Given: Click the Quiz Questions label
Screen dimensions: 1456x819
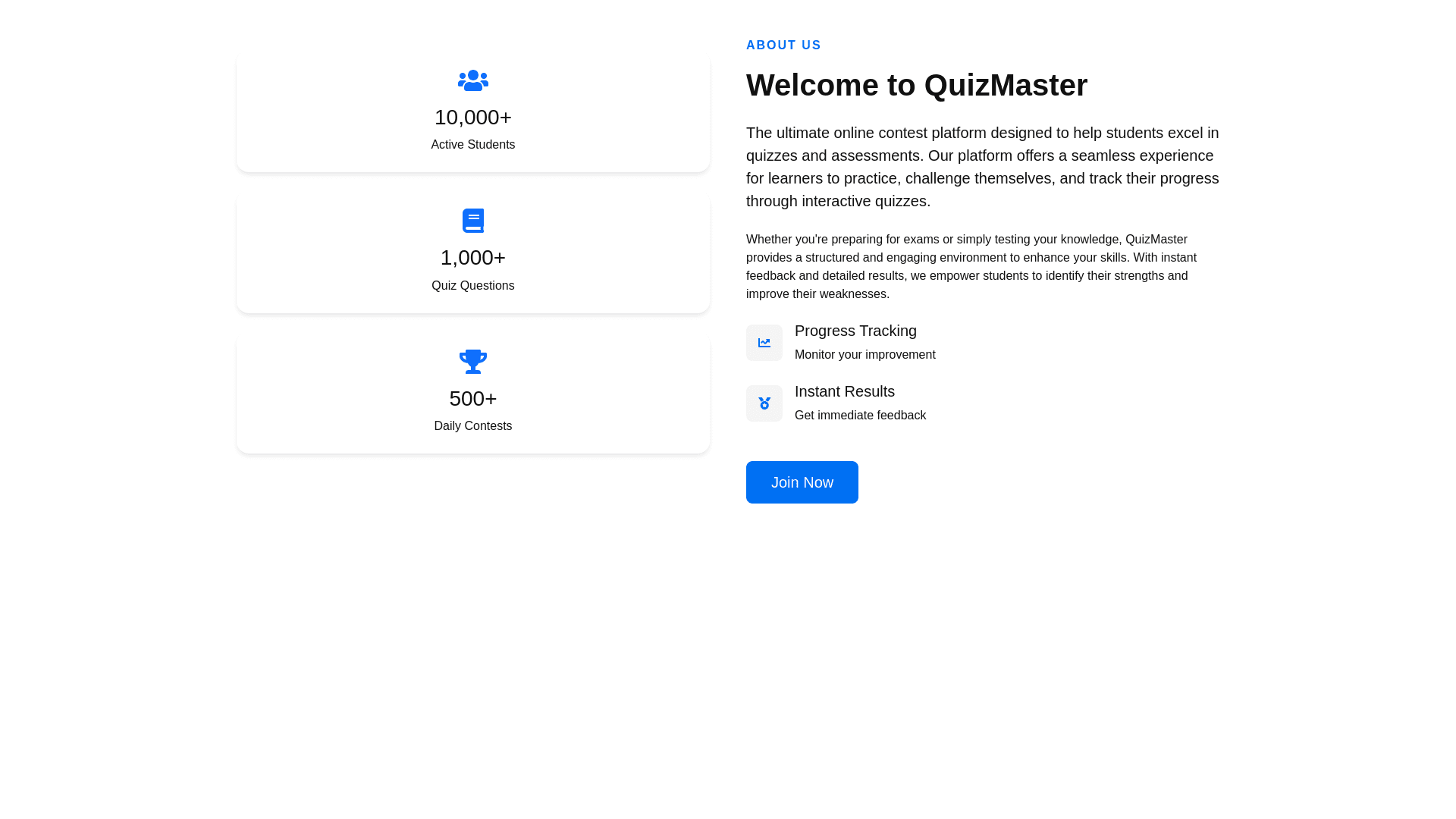Looking at the screenshot, I should pyautogui.click(x=472, y=286).
